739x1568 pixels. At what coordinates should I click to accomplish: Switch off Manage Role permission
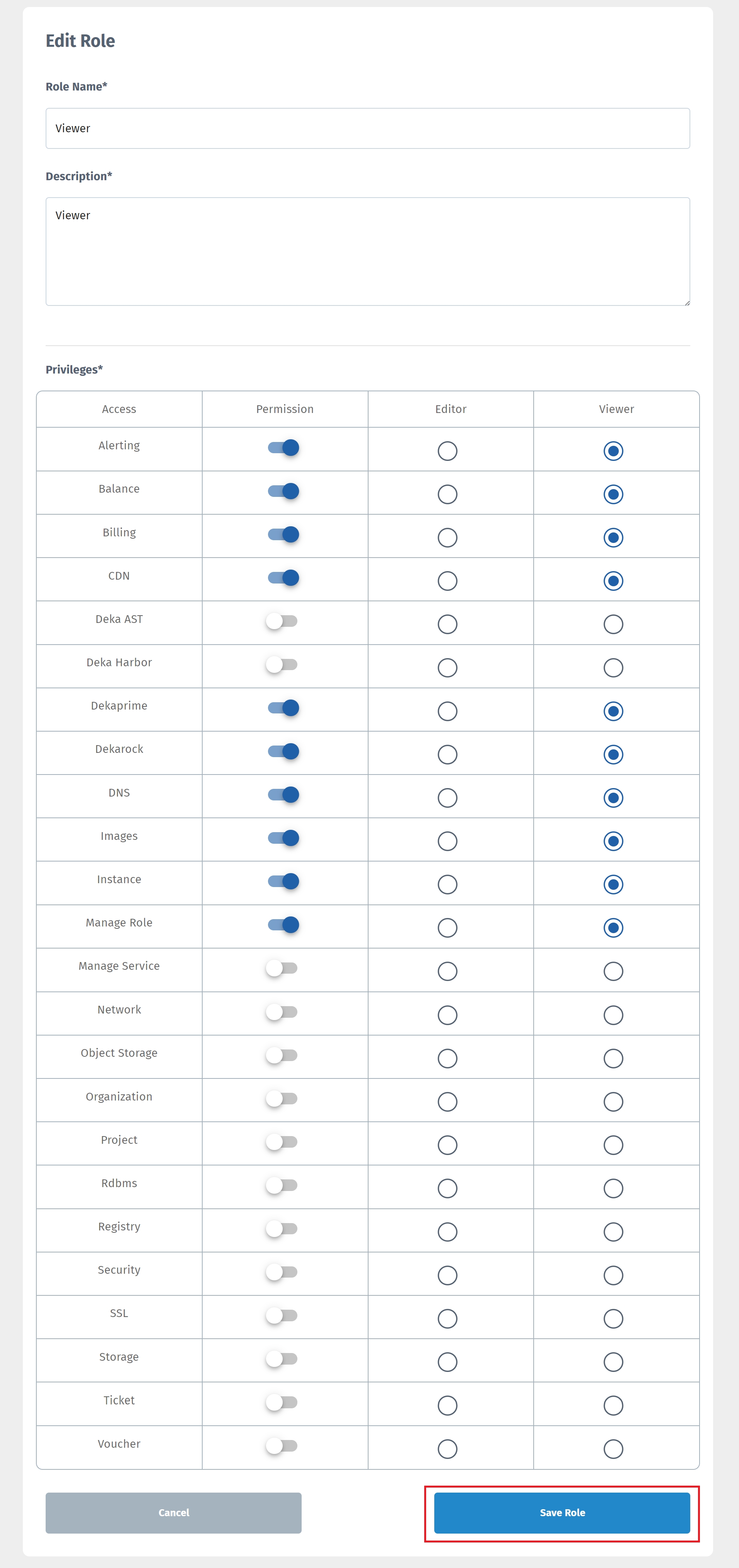[284, 925]
